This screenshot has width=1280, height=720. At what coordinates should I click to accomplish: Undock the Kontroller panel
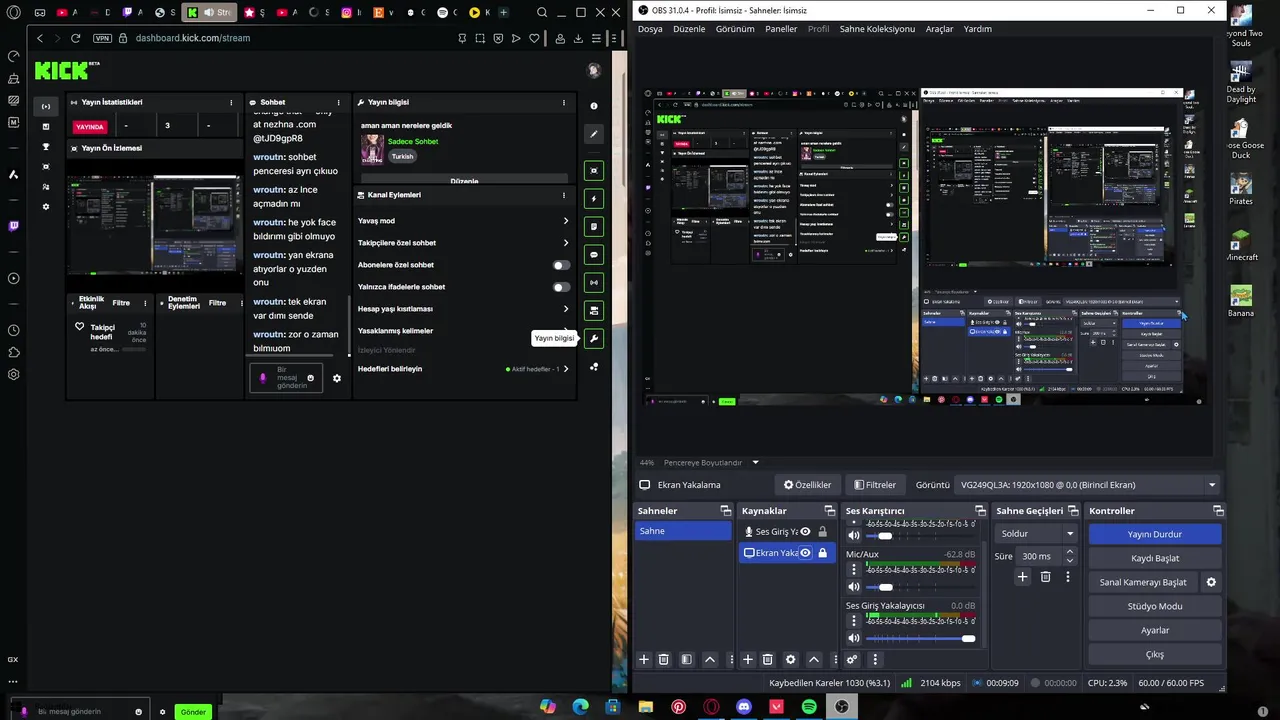tap(1217, 511)
